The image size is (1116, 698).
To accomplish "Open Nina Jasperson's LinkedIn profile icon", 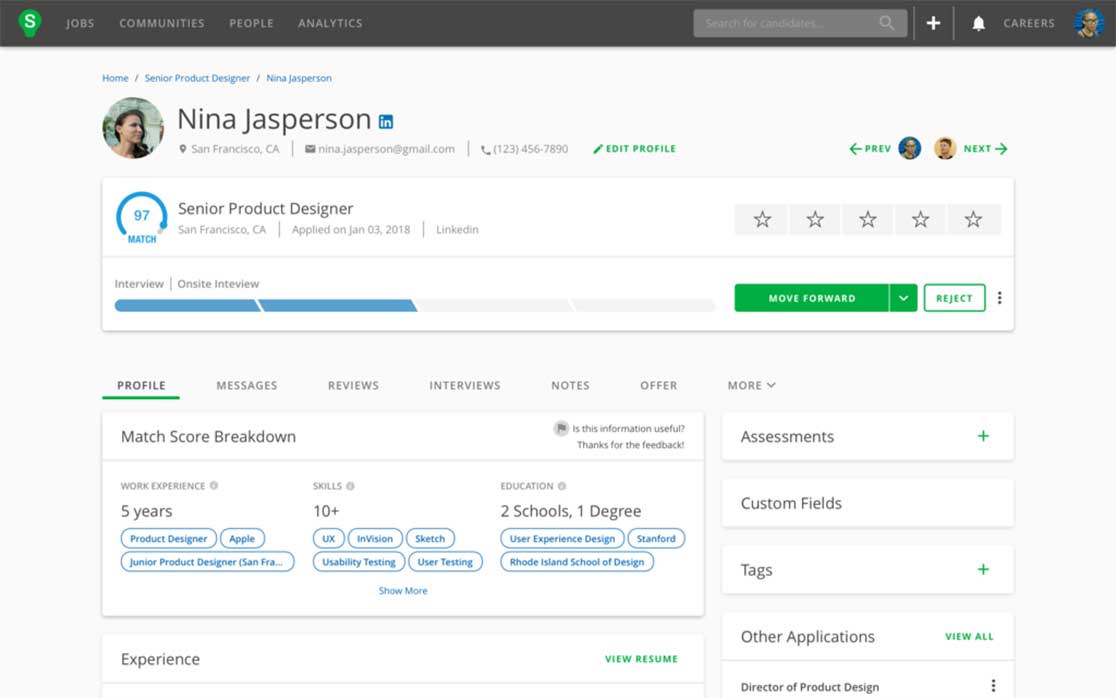I will pos(386,122).
